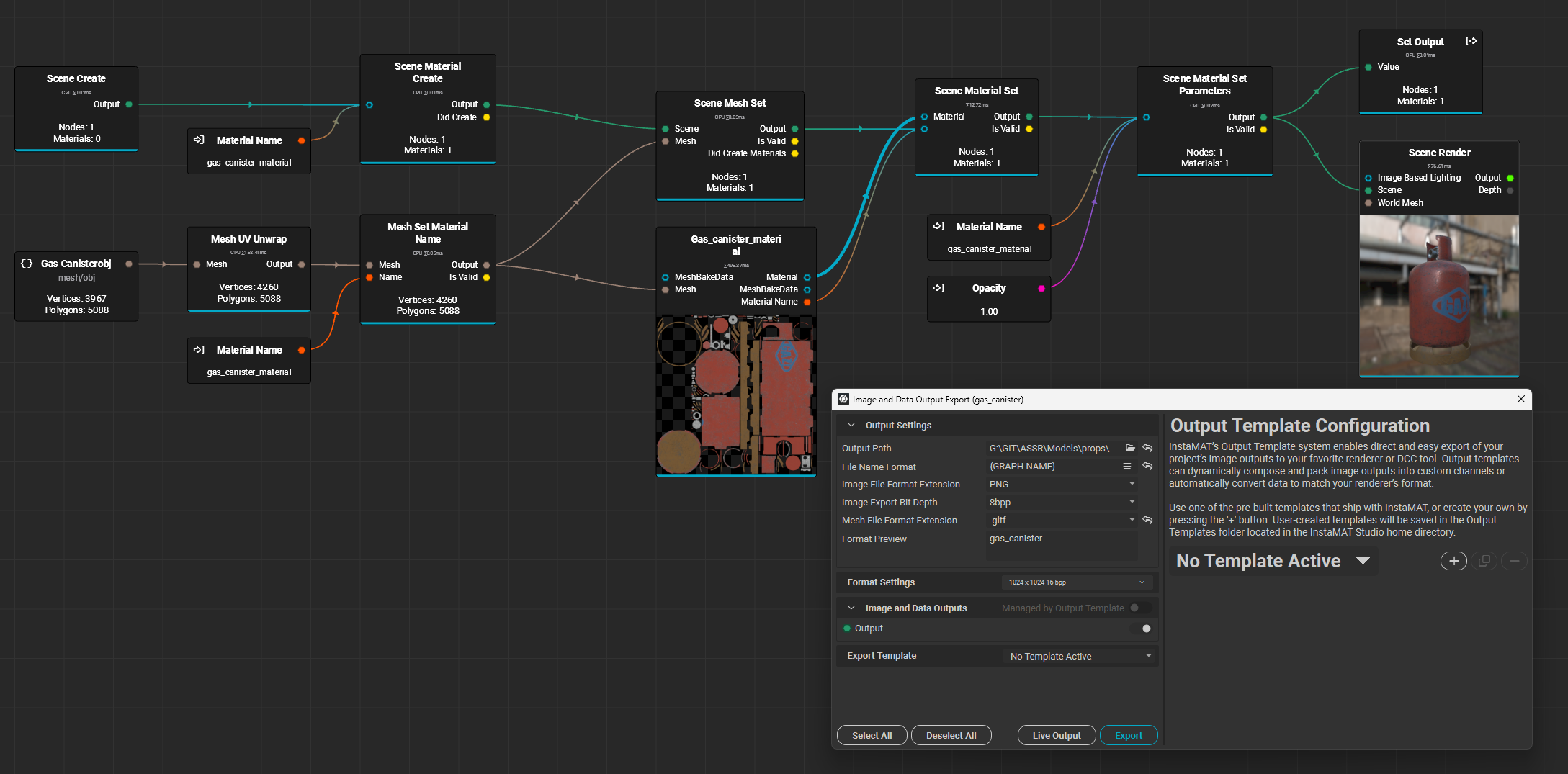
Task: Browse for output path folder
Action: click(x=1130, y=448)
